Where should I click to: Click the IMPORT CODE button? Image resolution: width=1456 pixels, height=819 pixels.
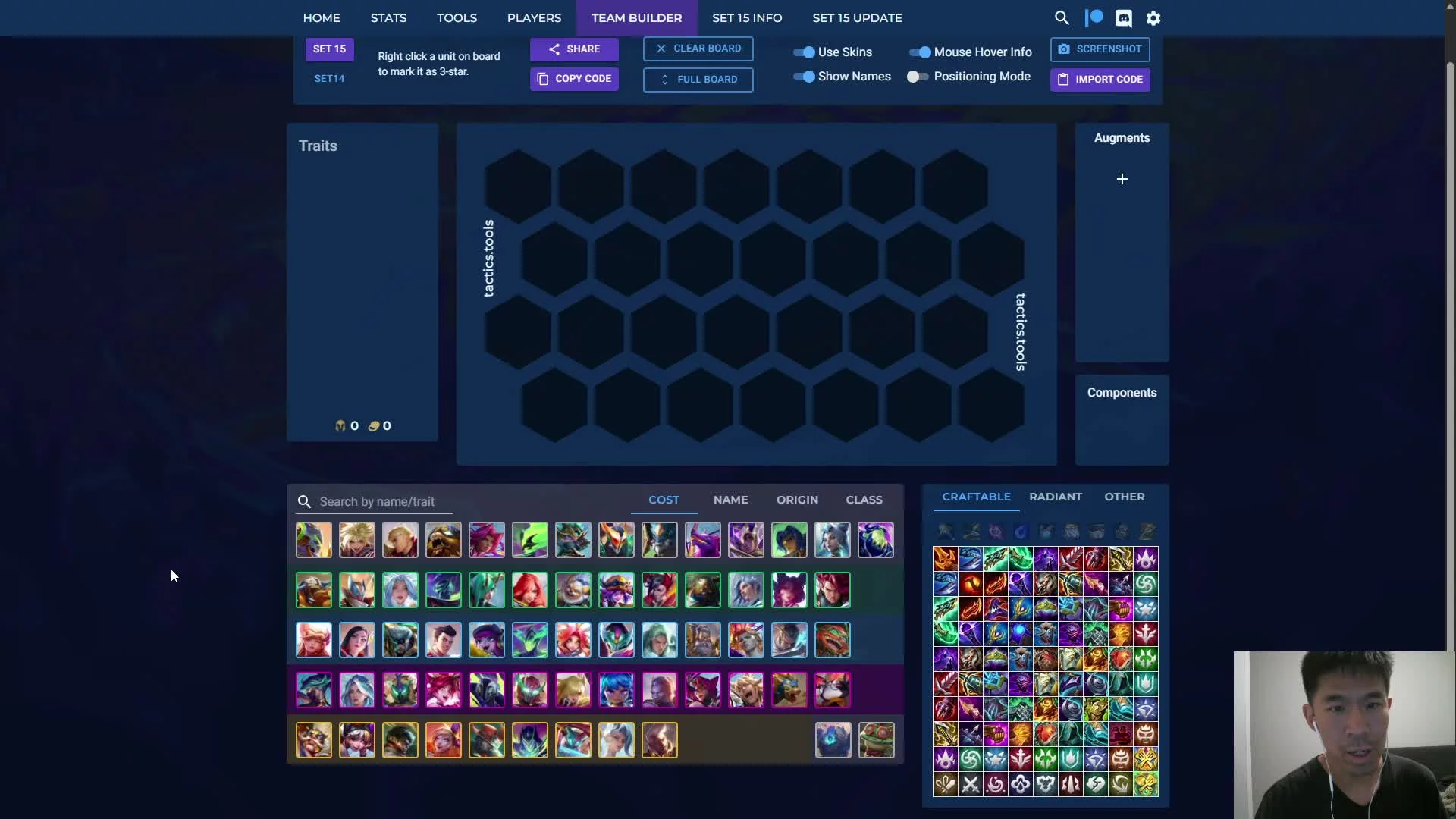click(1100, 80)
